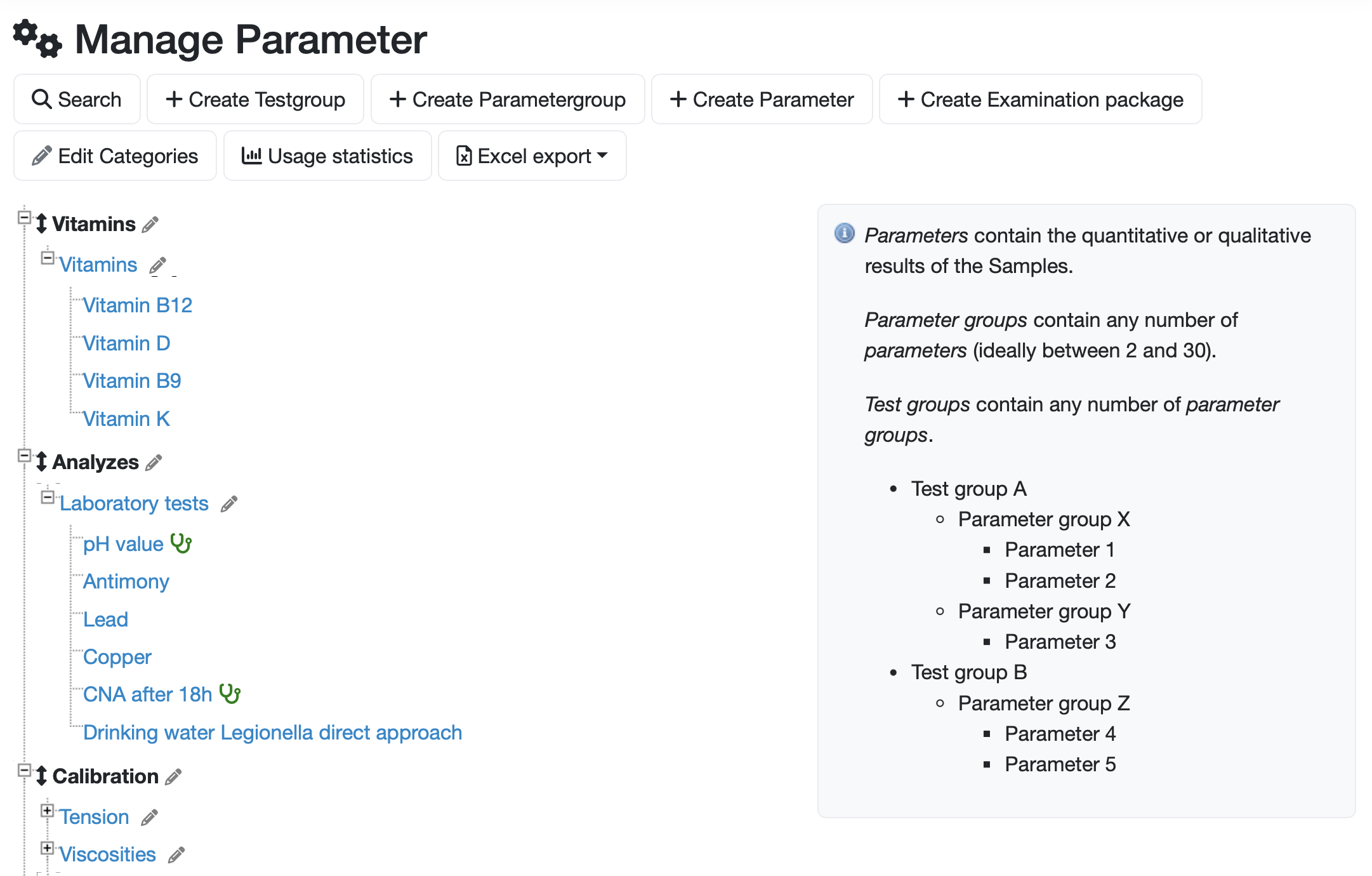1372x876 pixels.
Task: Click the blue info icon in help panel
Action: 844,234
